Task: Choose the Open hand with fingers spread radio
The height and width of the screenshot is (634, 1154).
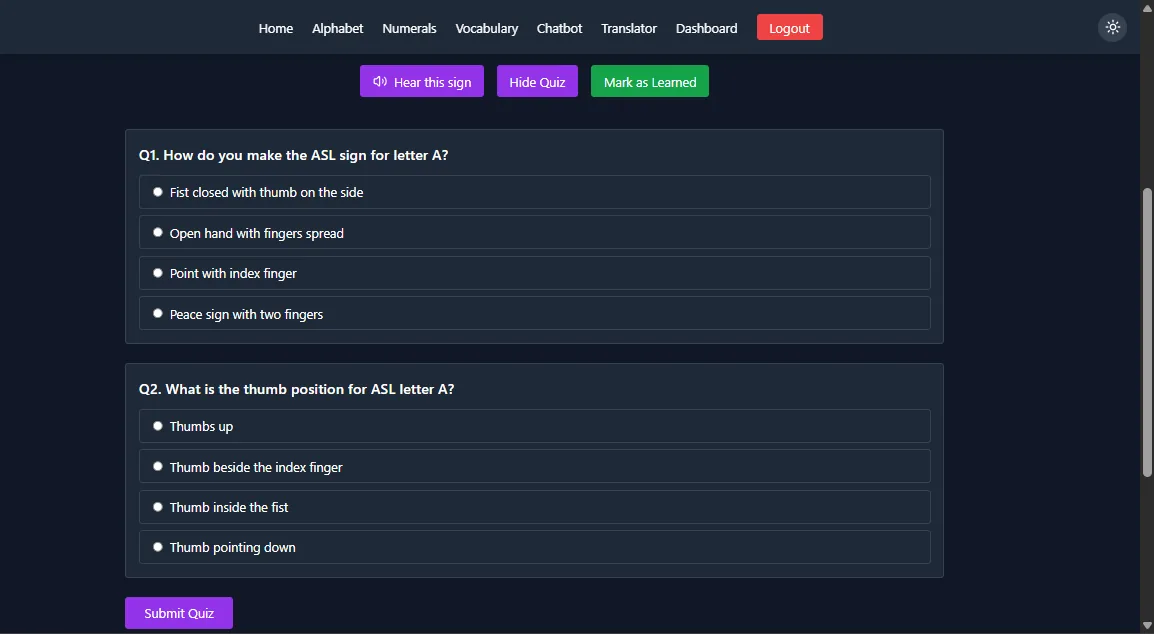Action: click(x=157, y=233)
